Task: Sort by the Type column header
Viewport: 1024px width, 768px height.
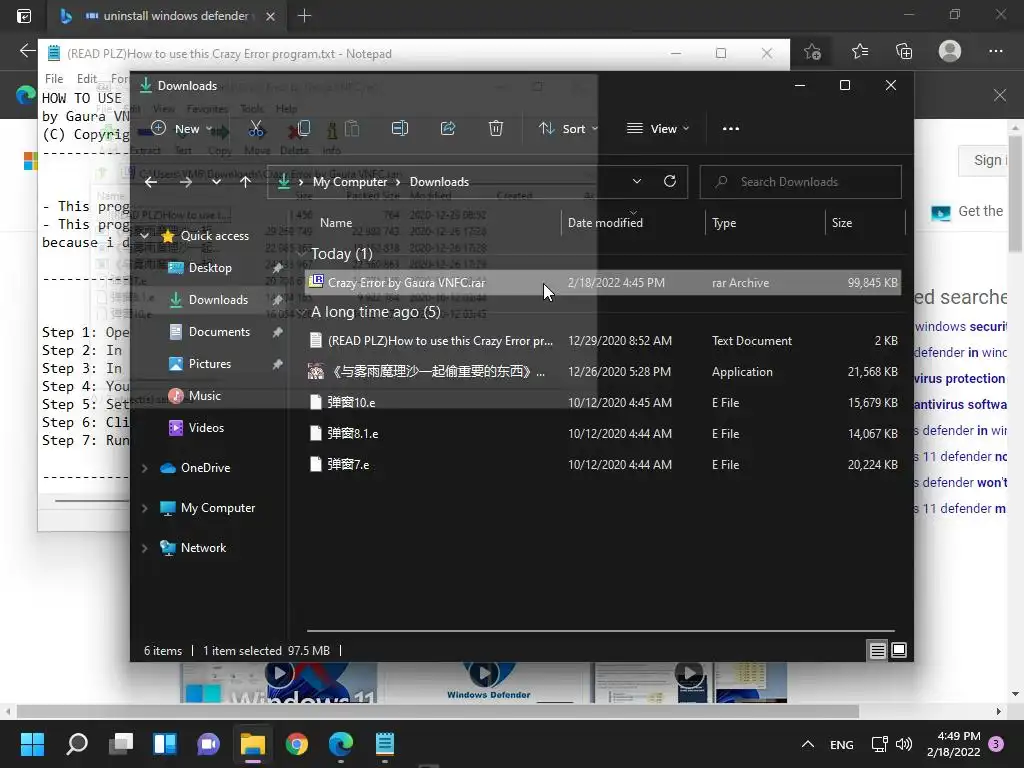Action: coord(724,223)
